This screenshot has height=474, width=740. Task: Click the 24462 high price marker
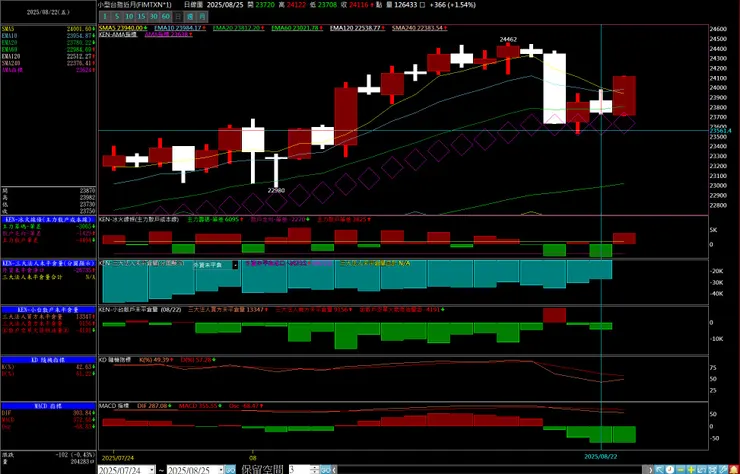(508, 40)
